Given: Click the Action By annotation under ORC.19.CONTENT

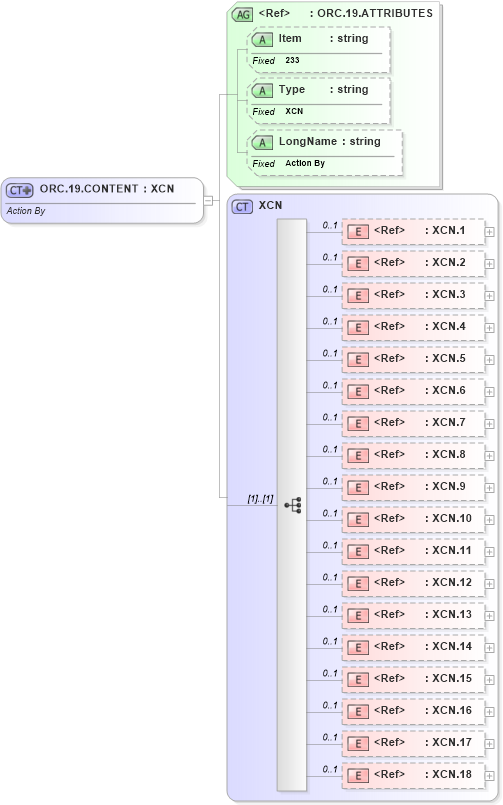Looking at the screenshot, I should point(26,211).
